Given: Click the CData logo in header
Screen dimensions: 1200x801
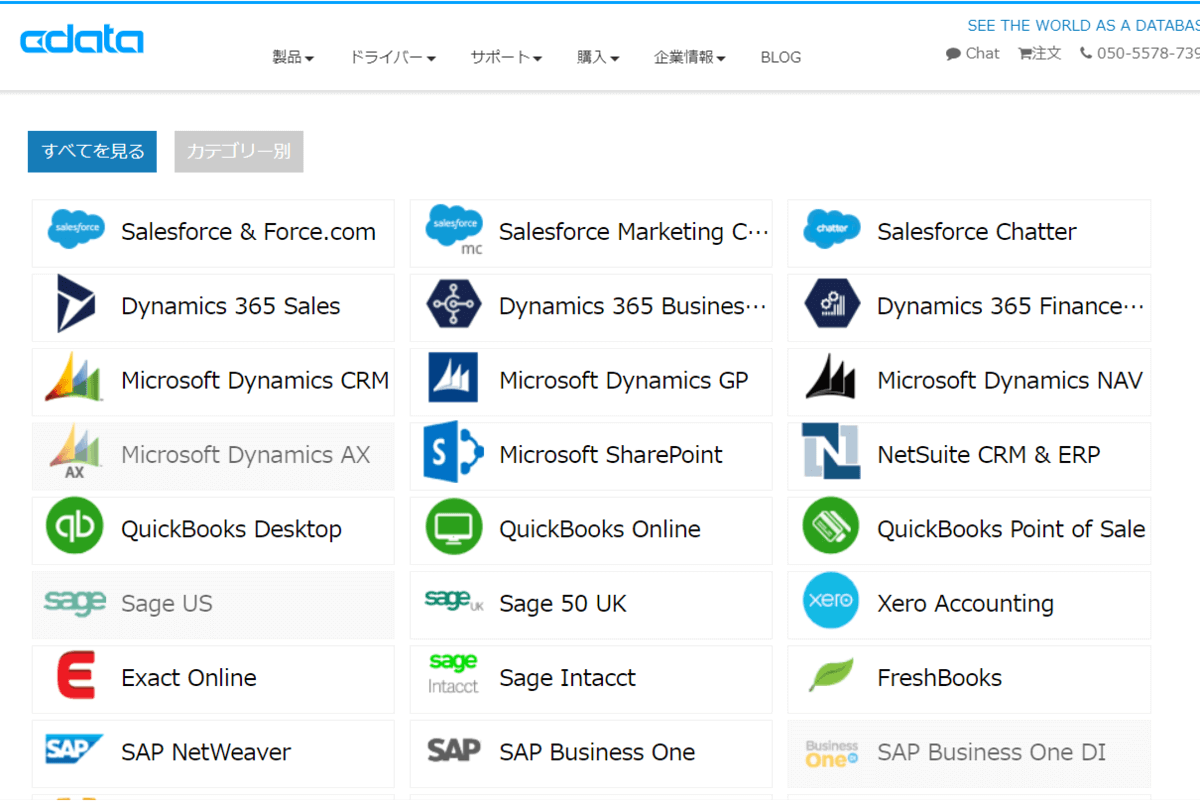Looking at the screenshot, I should [82, 40].
